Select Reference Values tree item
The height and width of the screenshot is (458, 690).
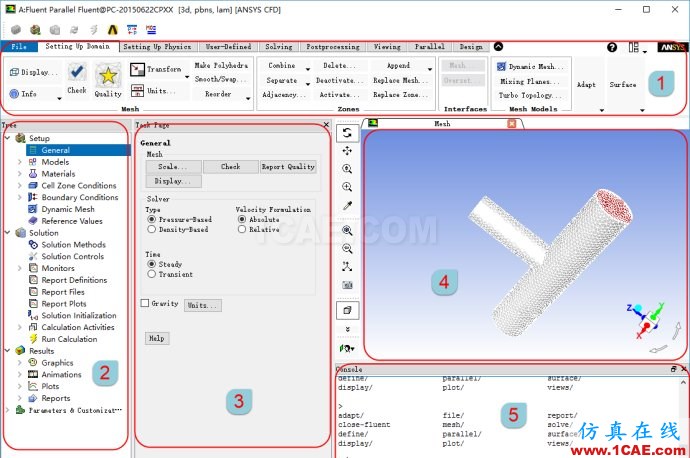[72, 221]
